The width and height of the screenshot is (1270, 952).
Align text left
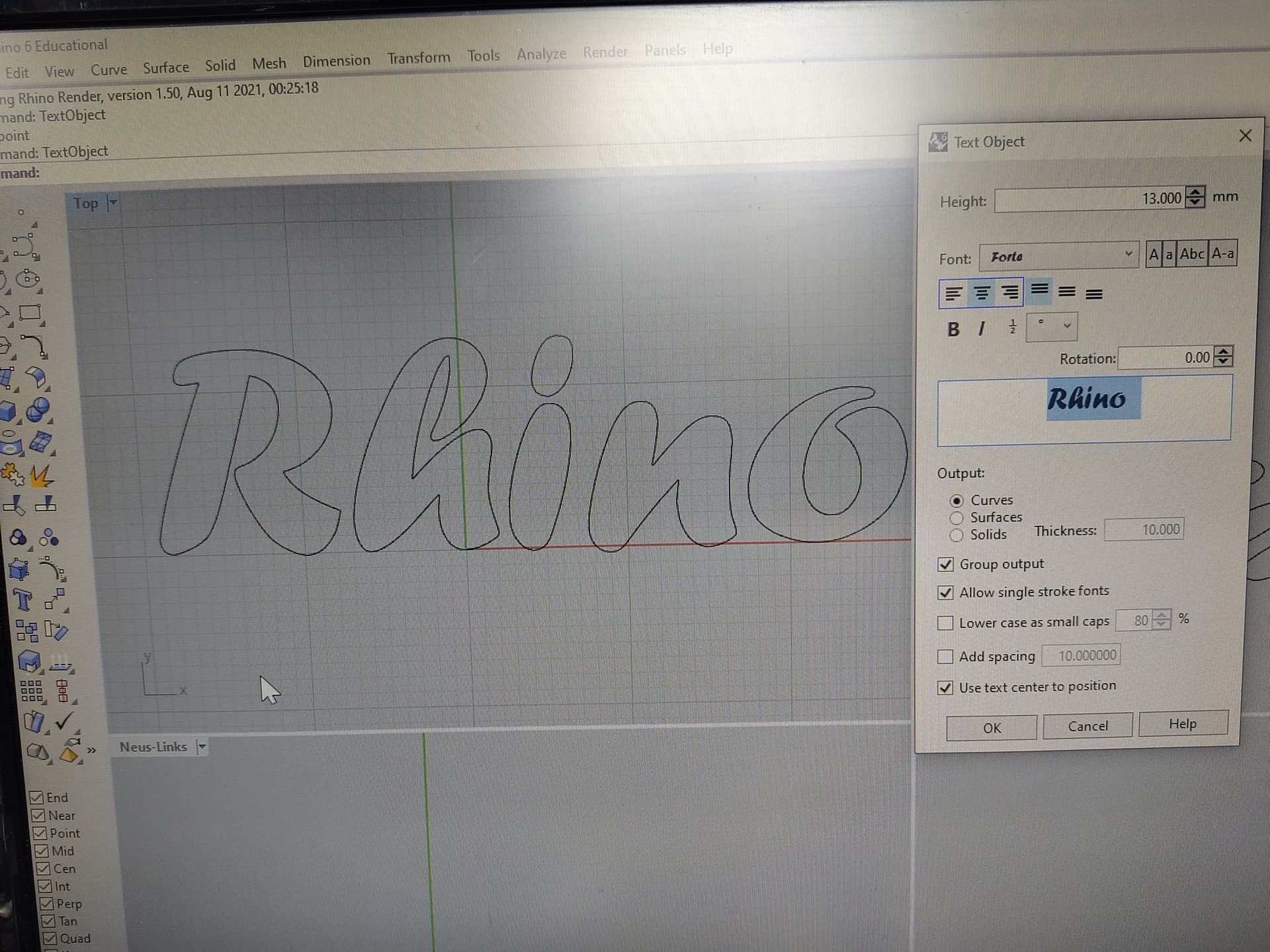tap(953, 294)
